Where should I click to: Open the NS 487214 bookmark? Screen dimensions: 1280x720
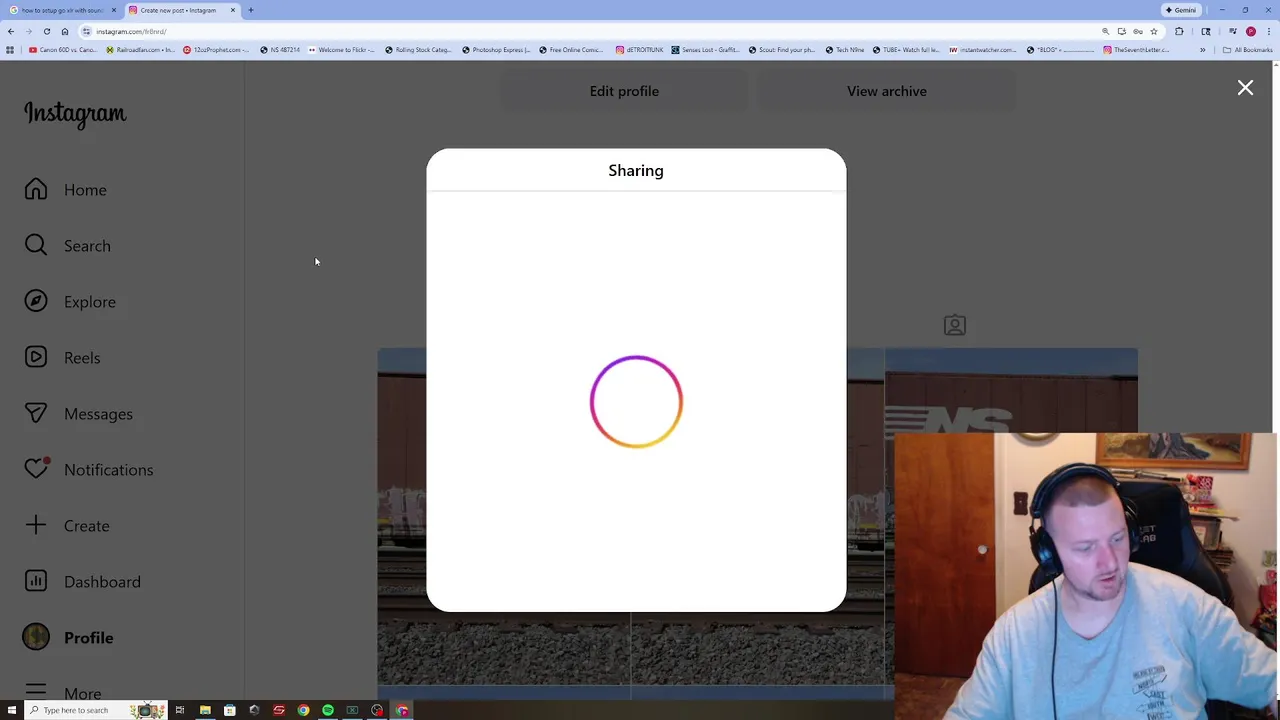point(281,50)
